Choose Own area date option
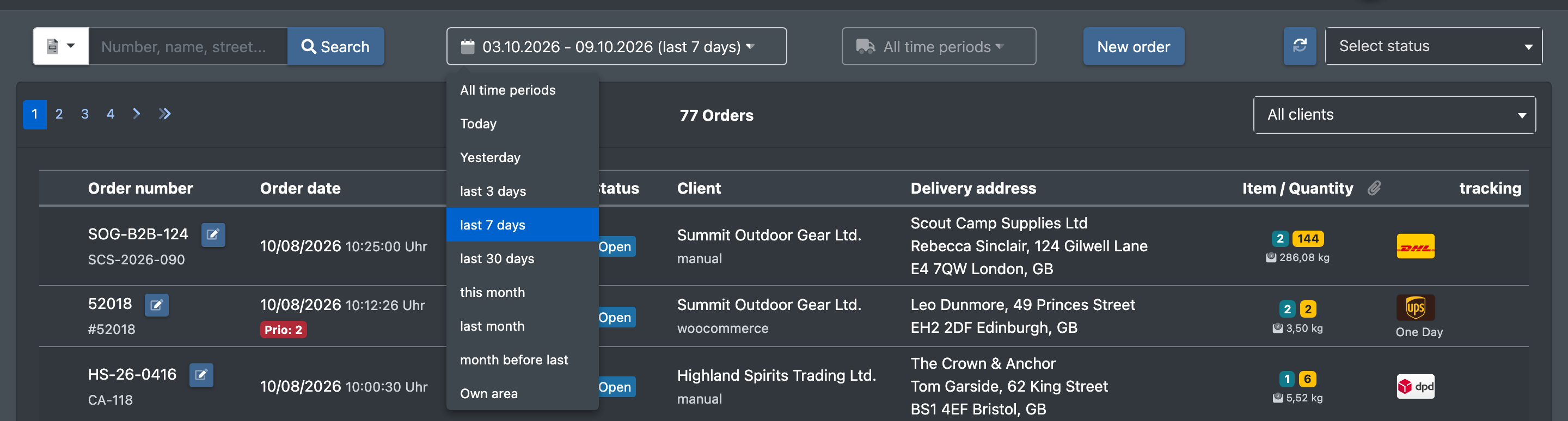This screenshot has width=1568, height=421. tap(522, 394)
